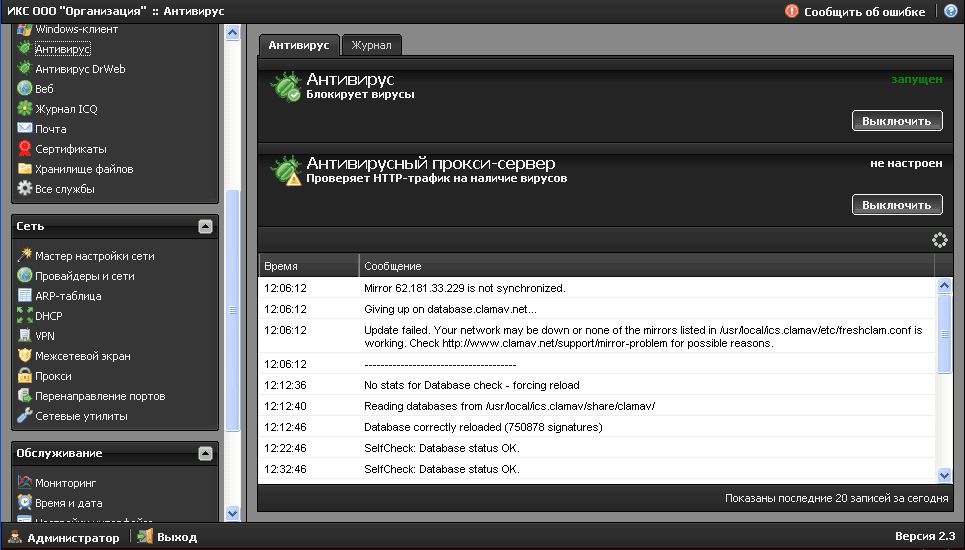Collapse the Обслуживание panel

(x=206, y=453)
